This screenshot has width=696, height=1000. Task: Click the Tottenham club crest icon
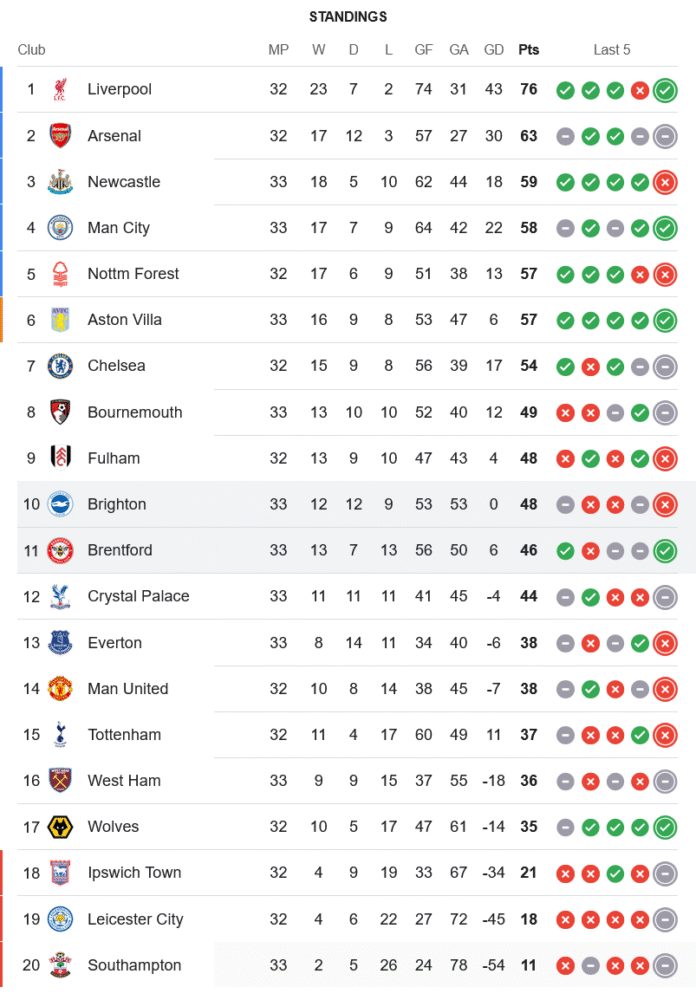(60, 735)
